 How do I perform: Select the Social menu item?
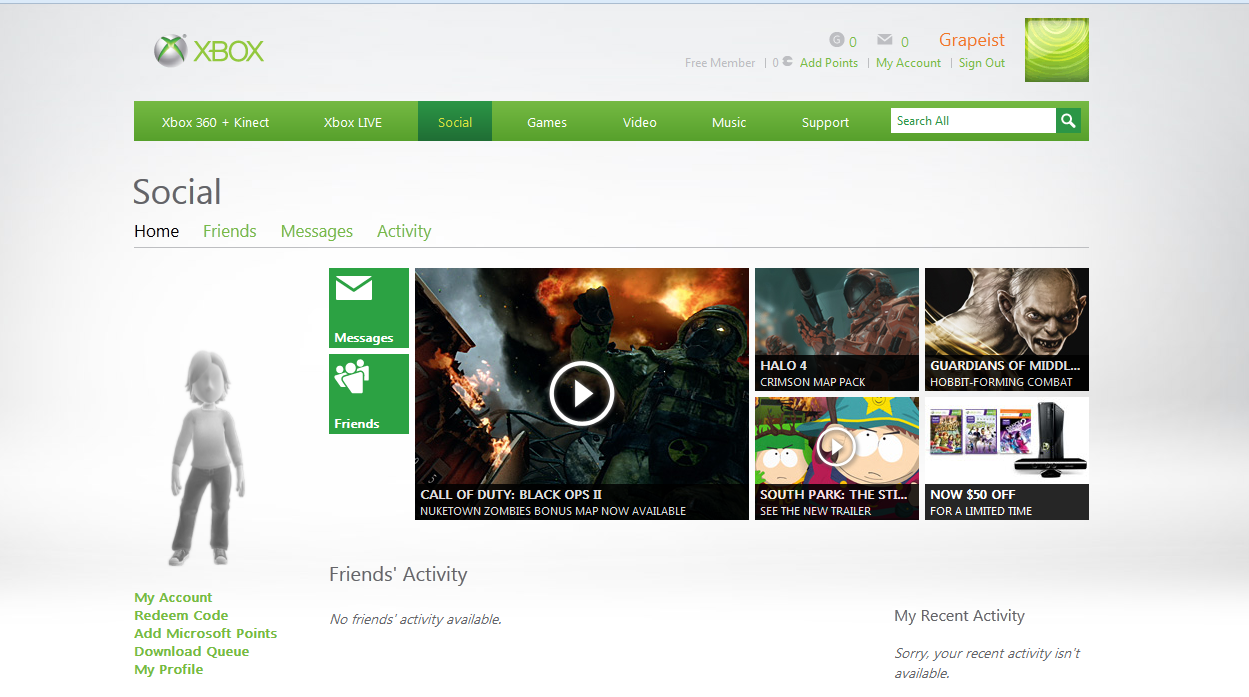click(455, 122)
